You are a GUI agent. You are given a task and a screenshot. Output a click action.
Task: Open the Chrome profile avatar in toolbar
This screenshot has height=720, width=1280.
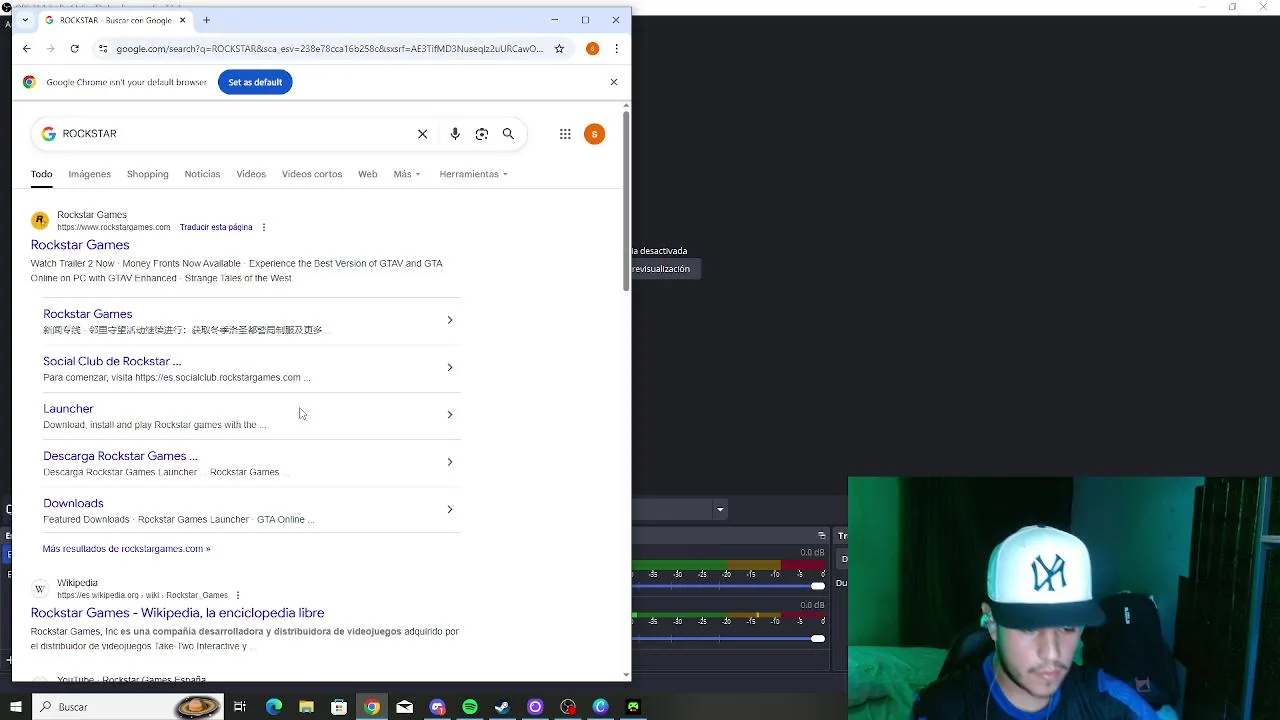pyautogui.click(x=592, y=48)
